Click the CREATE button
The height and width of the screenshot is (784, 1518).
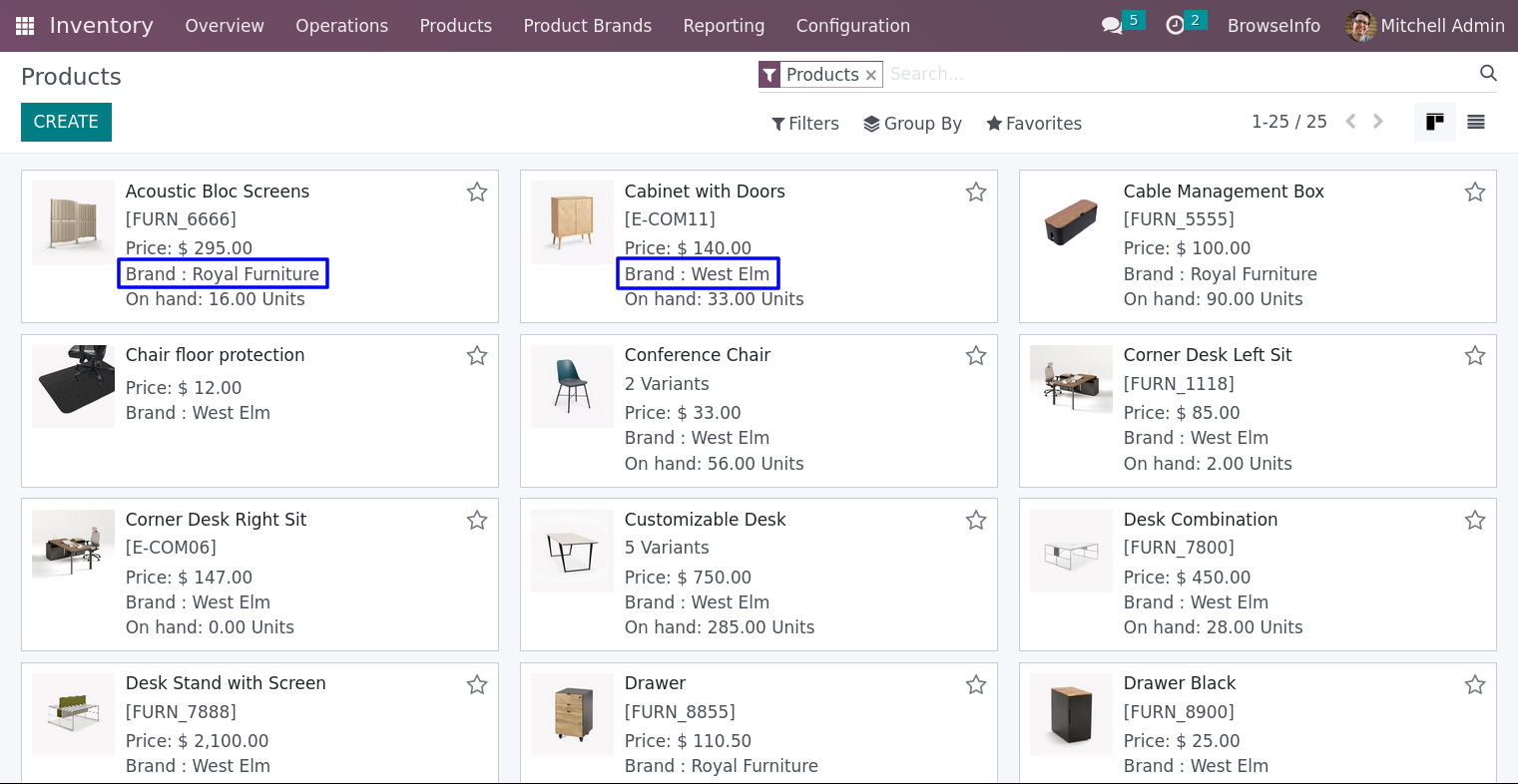click(66, 122)
